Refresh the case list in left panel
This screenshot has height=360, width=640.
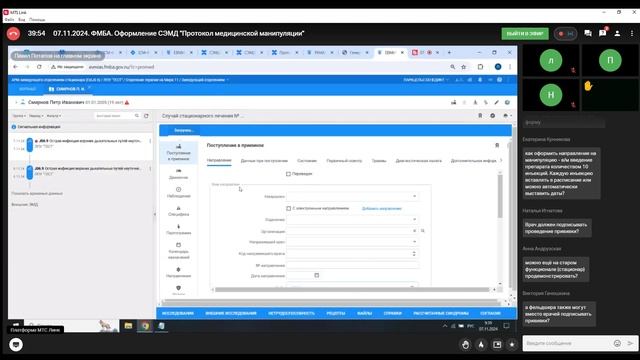click(x=146, y=116)
